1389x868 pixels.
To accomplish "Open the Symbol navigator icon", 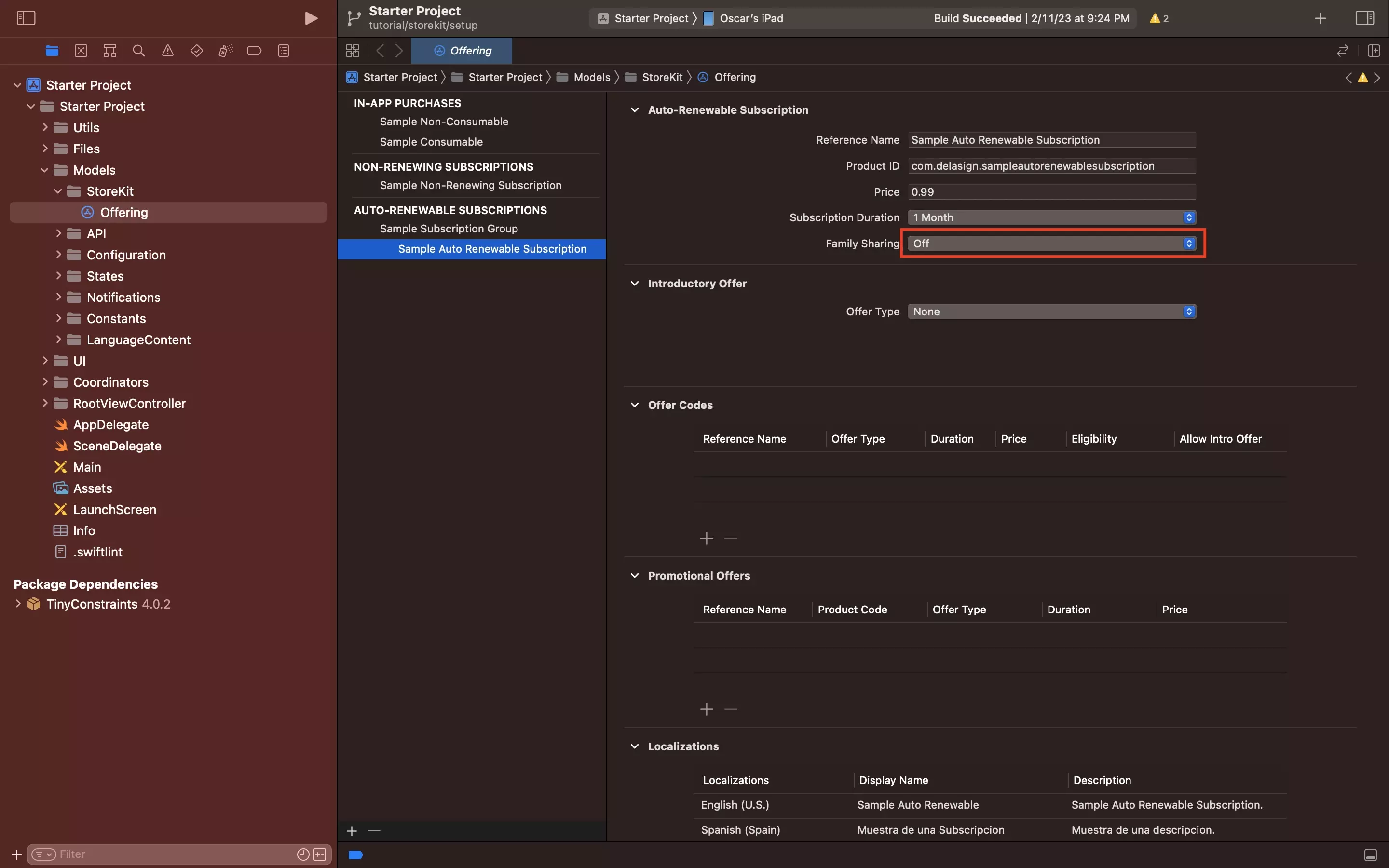I will click(109, 51).
